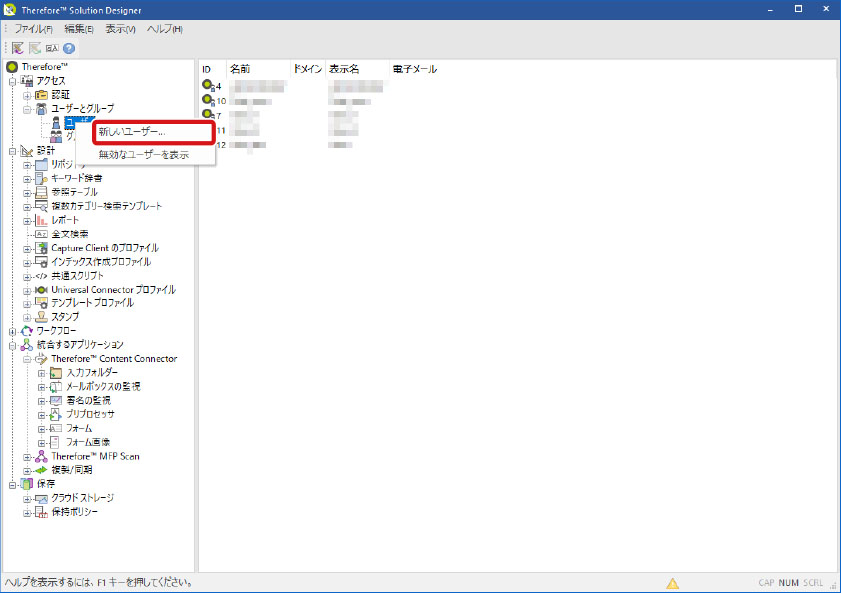The width and height of the screenshot is (841, 593).
Task: Click the ワークフロー workflow icon
Action: tap(27, 331)
